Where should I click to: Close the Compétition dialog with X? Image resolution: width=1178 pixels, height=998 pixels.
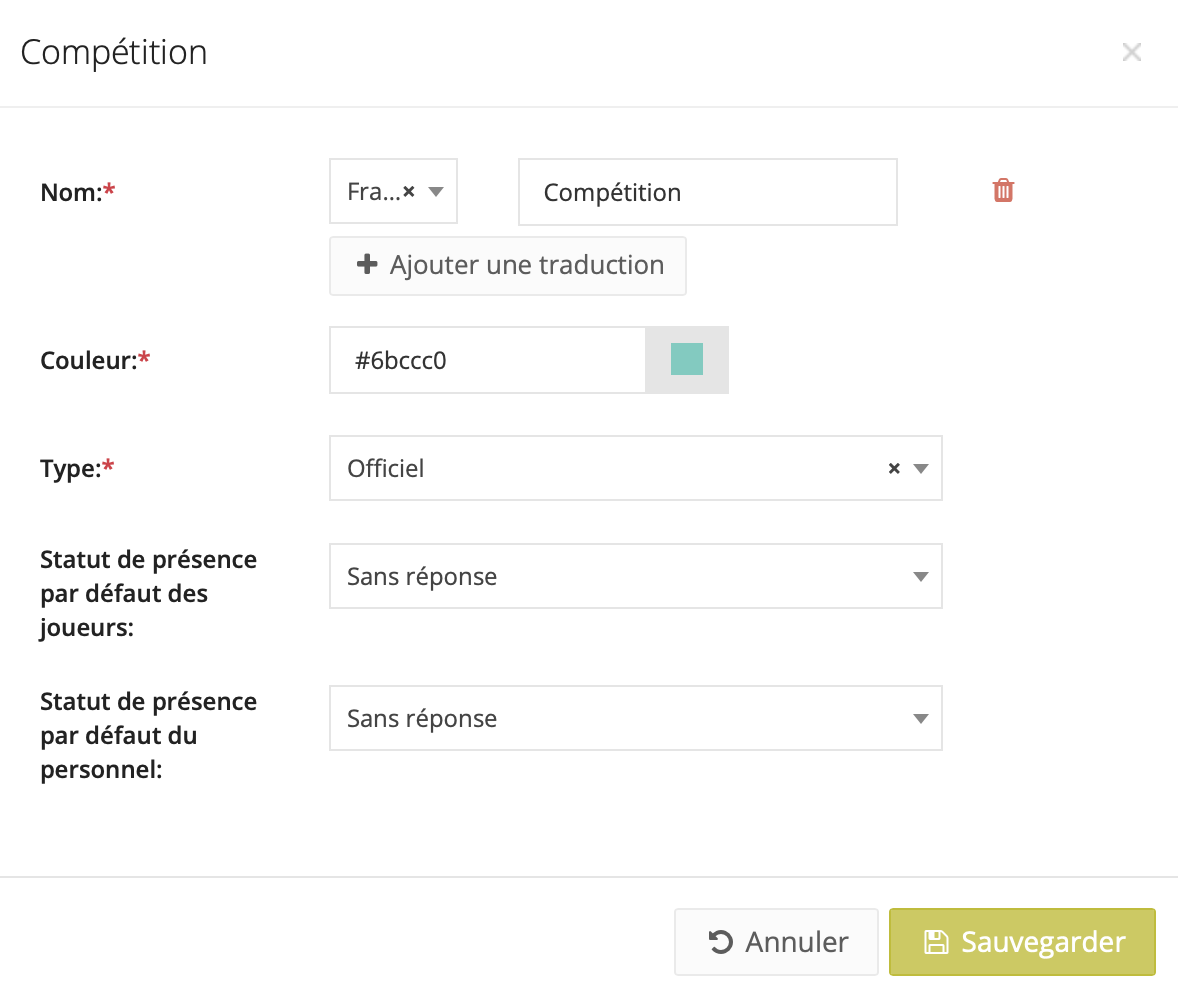tap(1131, 52)
